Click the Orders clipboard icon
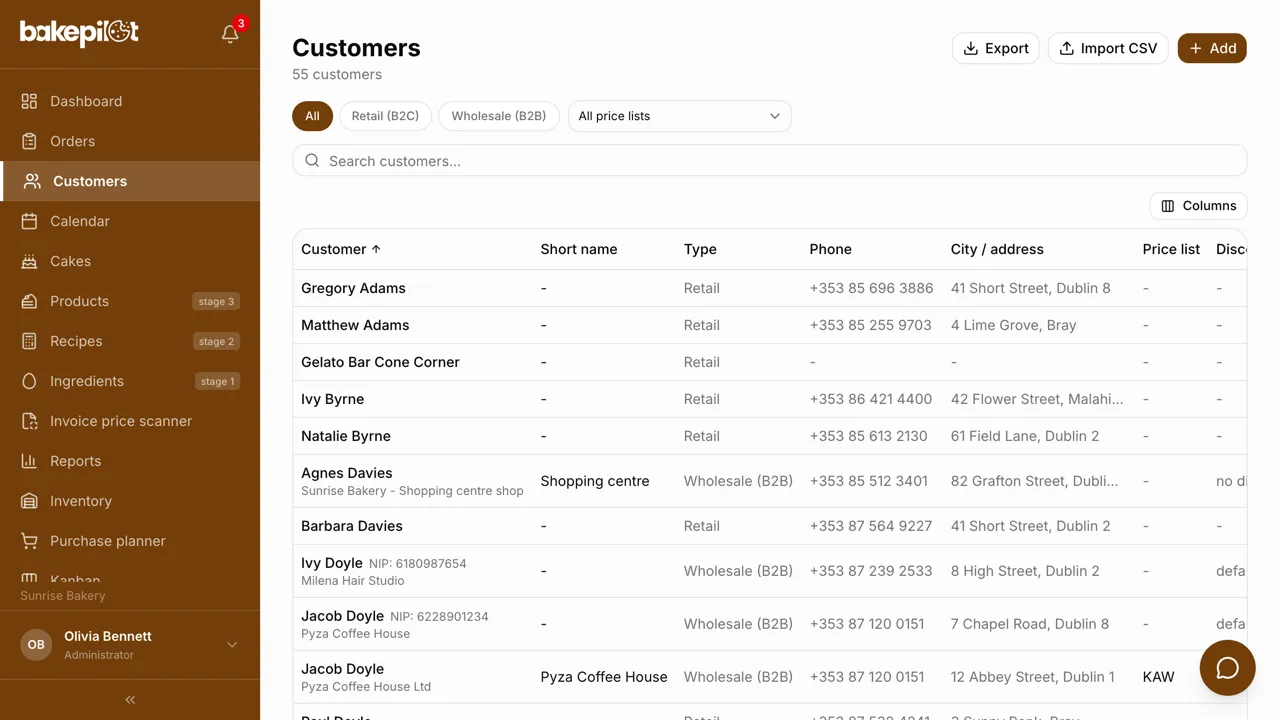The height and width of the screenshot is (720, 1280). pos(30,141)
